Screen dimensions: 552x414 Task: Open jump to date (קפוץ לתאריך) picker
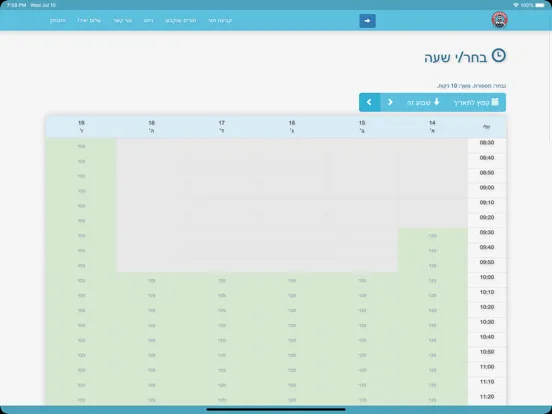476,102
